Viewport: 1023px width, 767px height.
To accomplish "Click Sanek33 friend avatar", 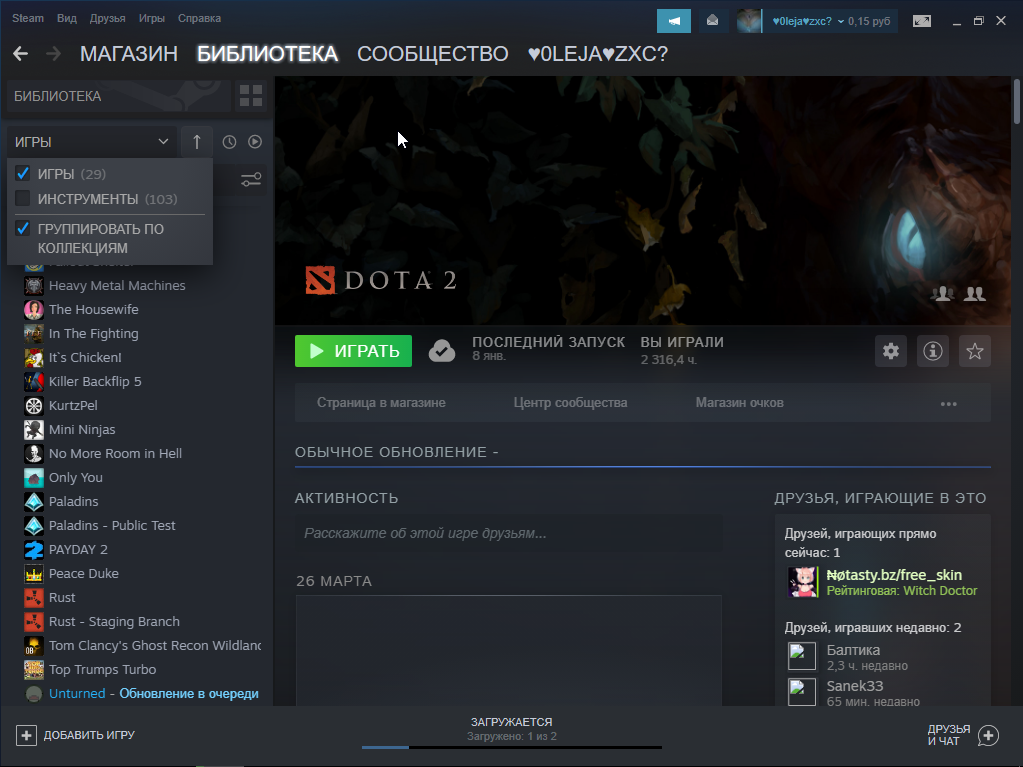I will pyautogui.click(x=802, y=693).
